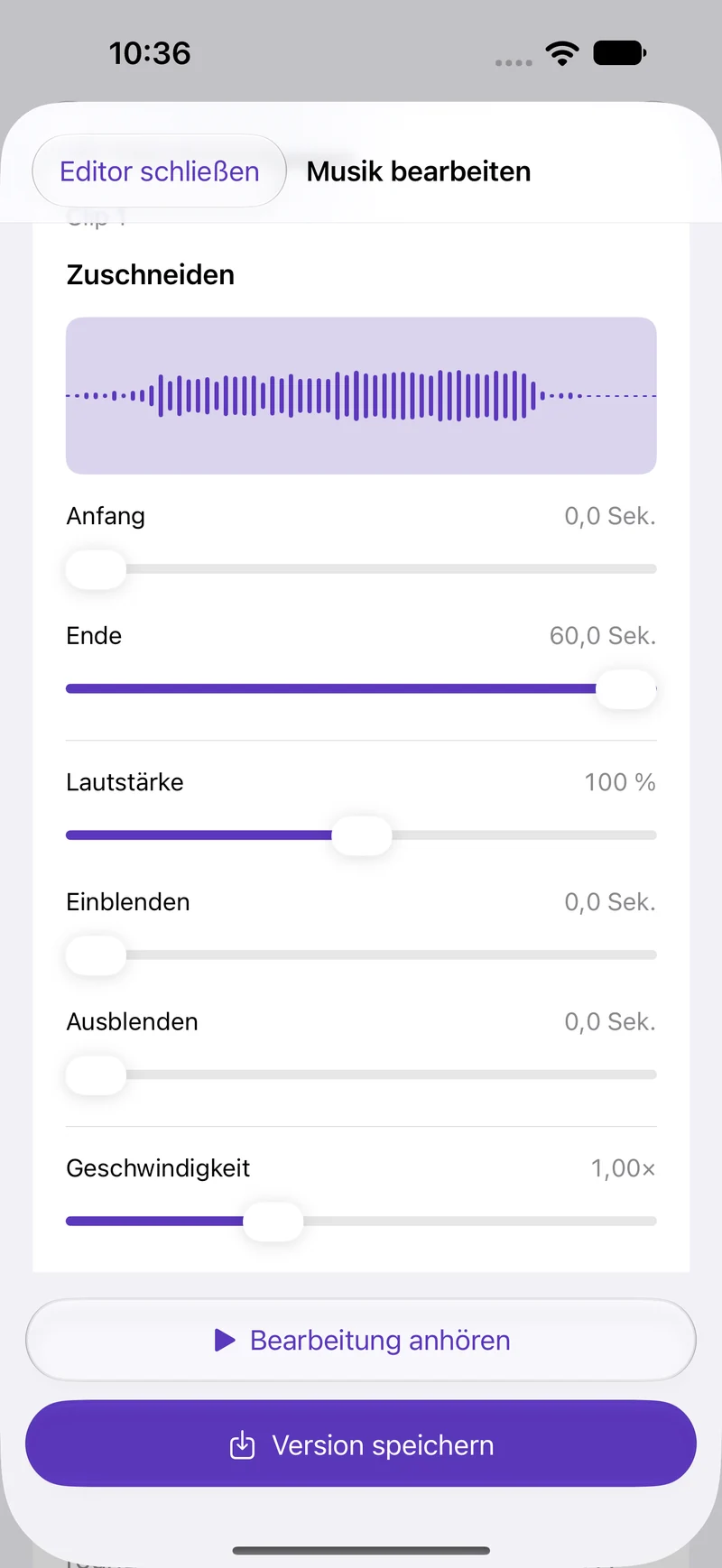Click the middle of the Anfang slider track
Viewport: 722px width, 1568px height.
tap(361, 569)
